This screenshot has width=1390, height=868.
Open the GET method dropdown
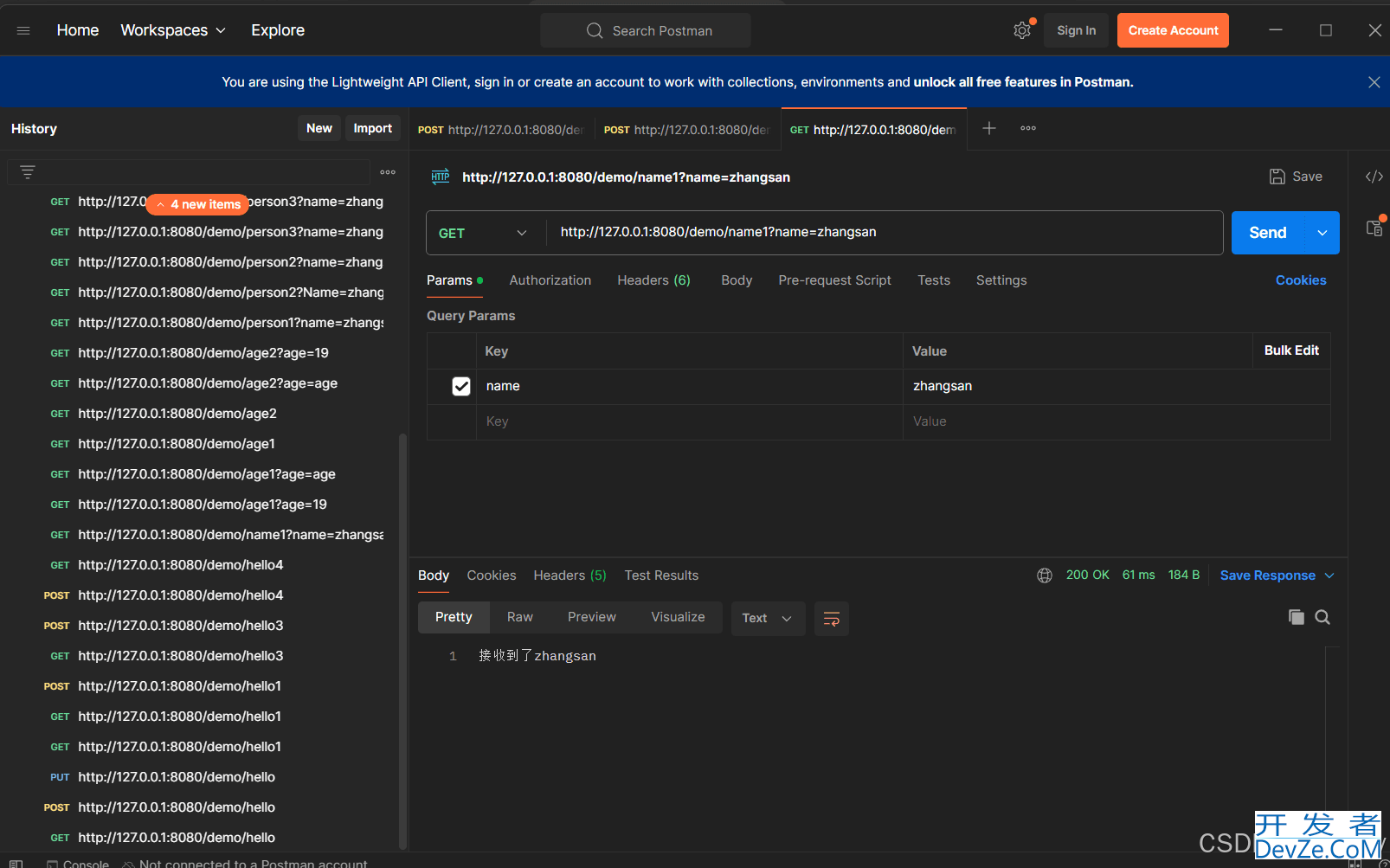[483, 233]
